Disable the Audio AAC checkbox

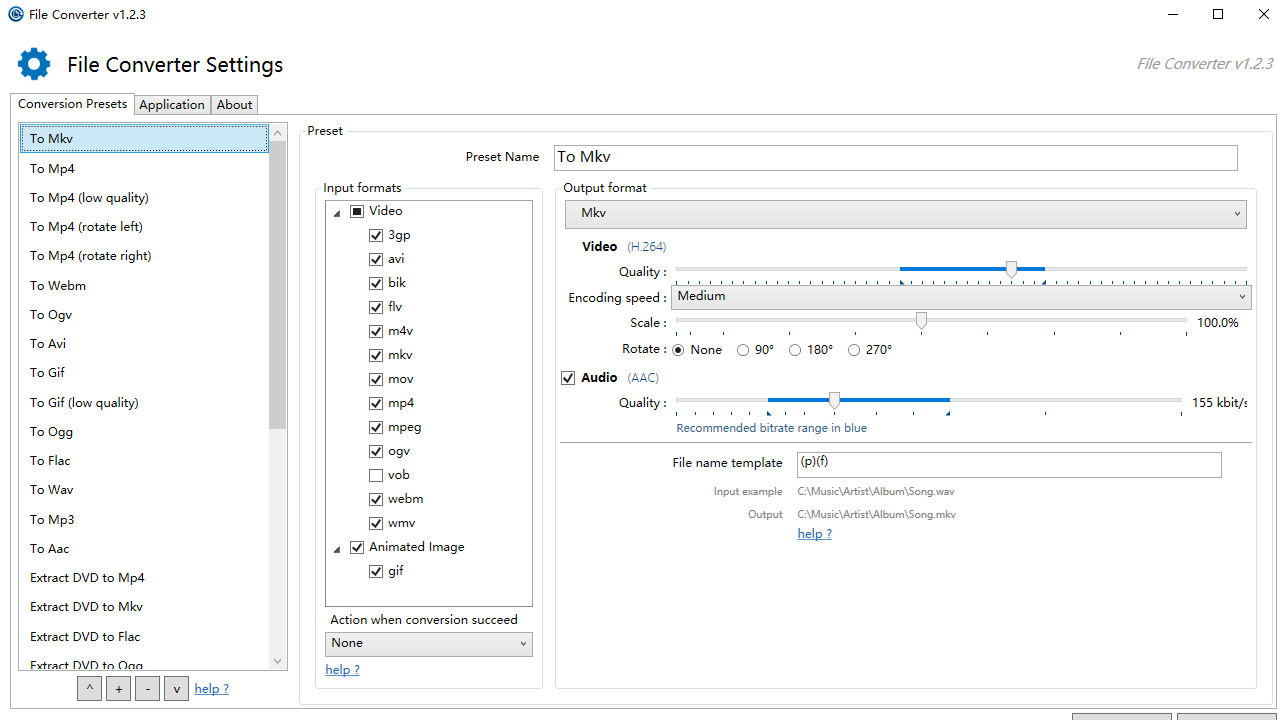[567, 377]
